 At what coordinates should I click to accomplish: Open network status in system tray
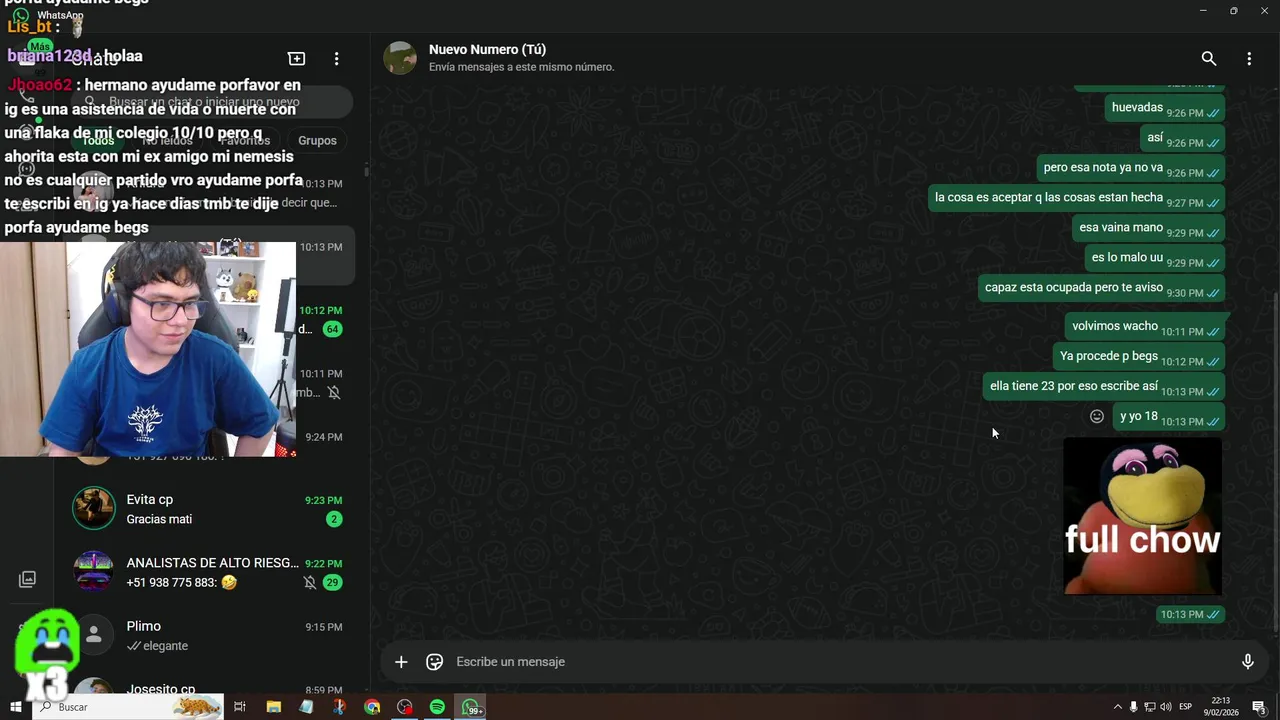(x=1150, y=707)
